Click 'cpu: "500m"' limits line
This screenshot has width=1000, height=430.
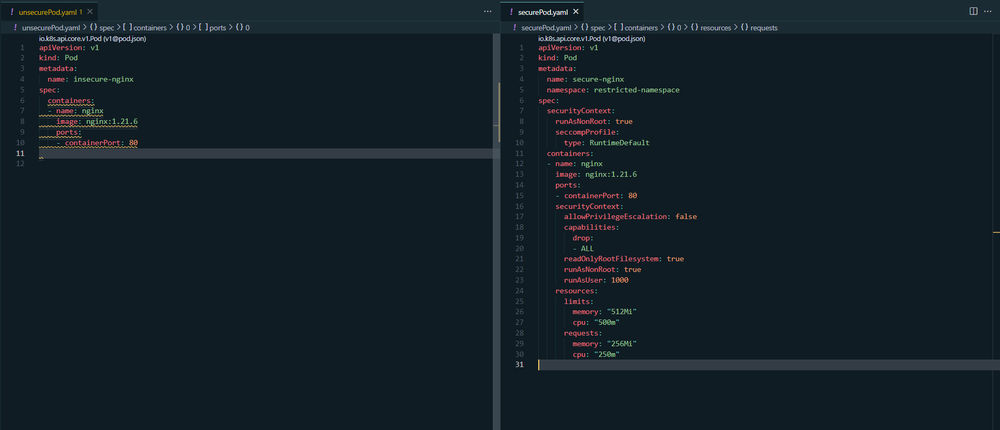(x=596, y=322)
